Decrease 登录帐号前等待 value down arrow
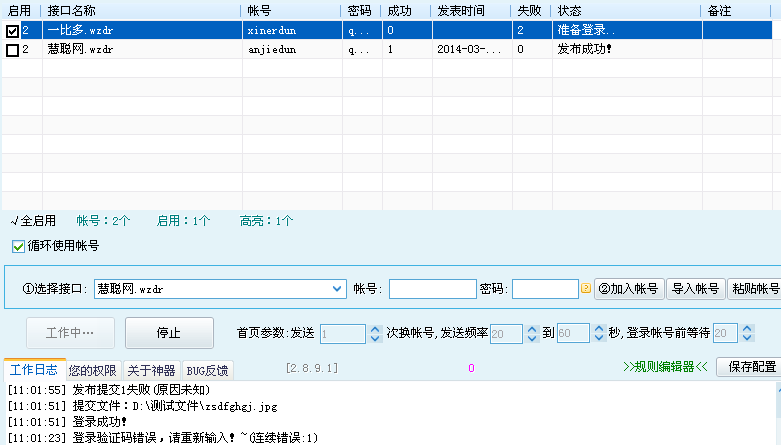The image size is (781, 445). coord(747,338)
